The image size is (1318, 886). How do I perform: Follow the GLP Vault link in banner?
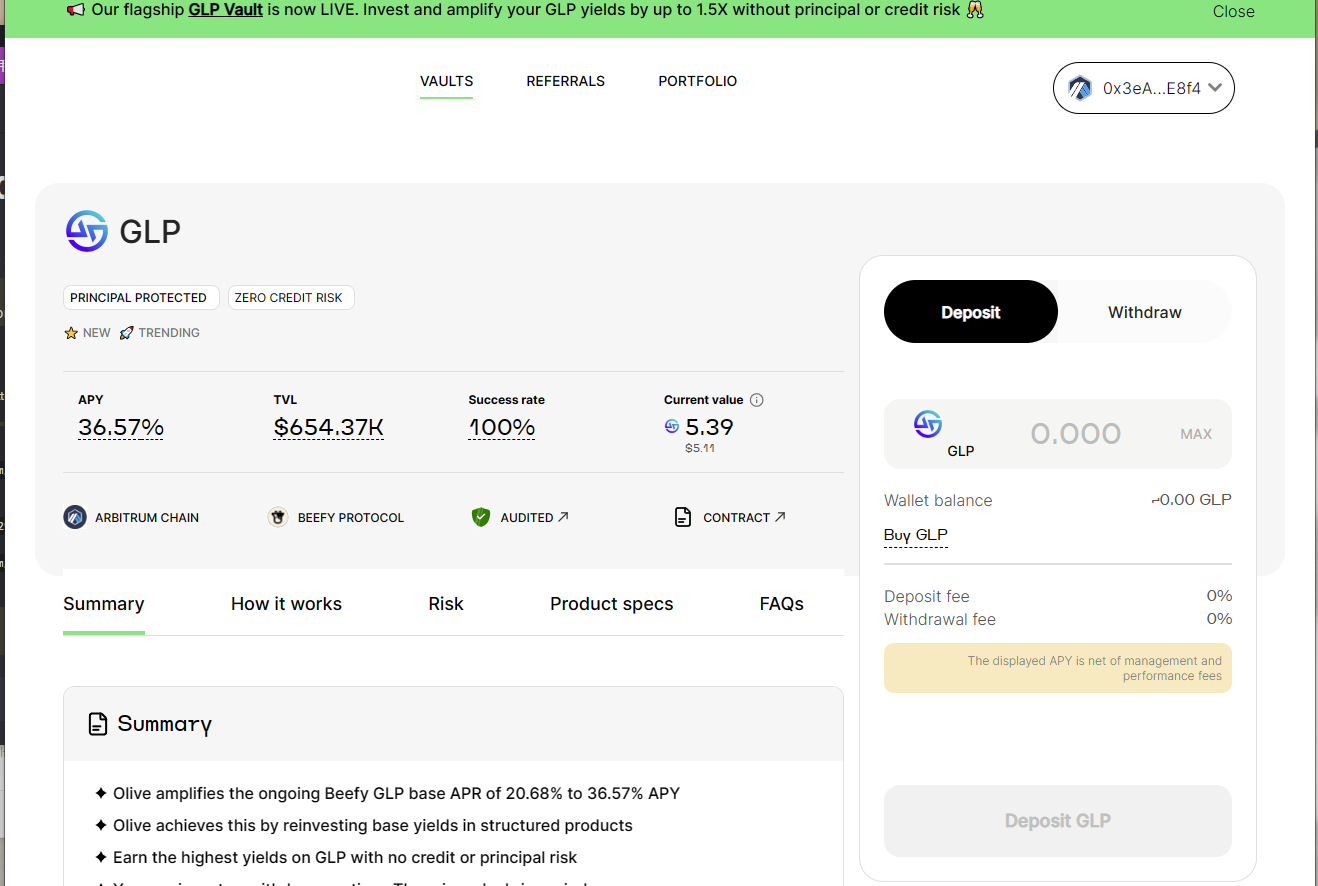pos(226,10)
